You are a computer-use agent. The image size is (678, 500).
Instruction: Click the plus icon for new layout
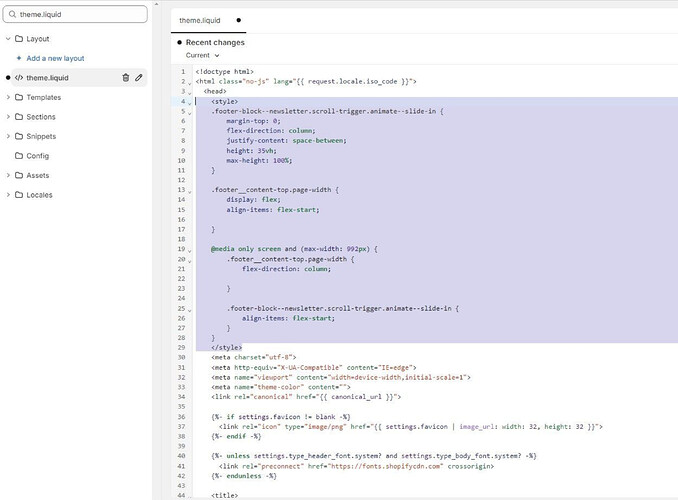(x=19, y=58)
